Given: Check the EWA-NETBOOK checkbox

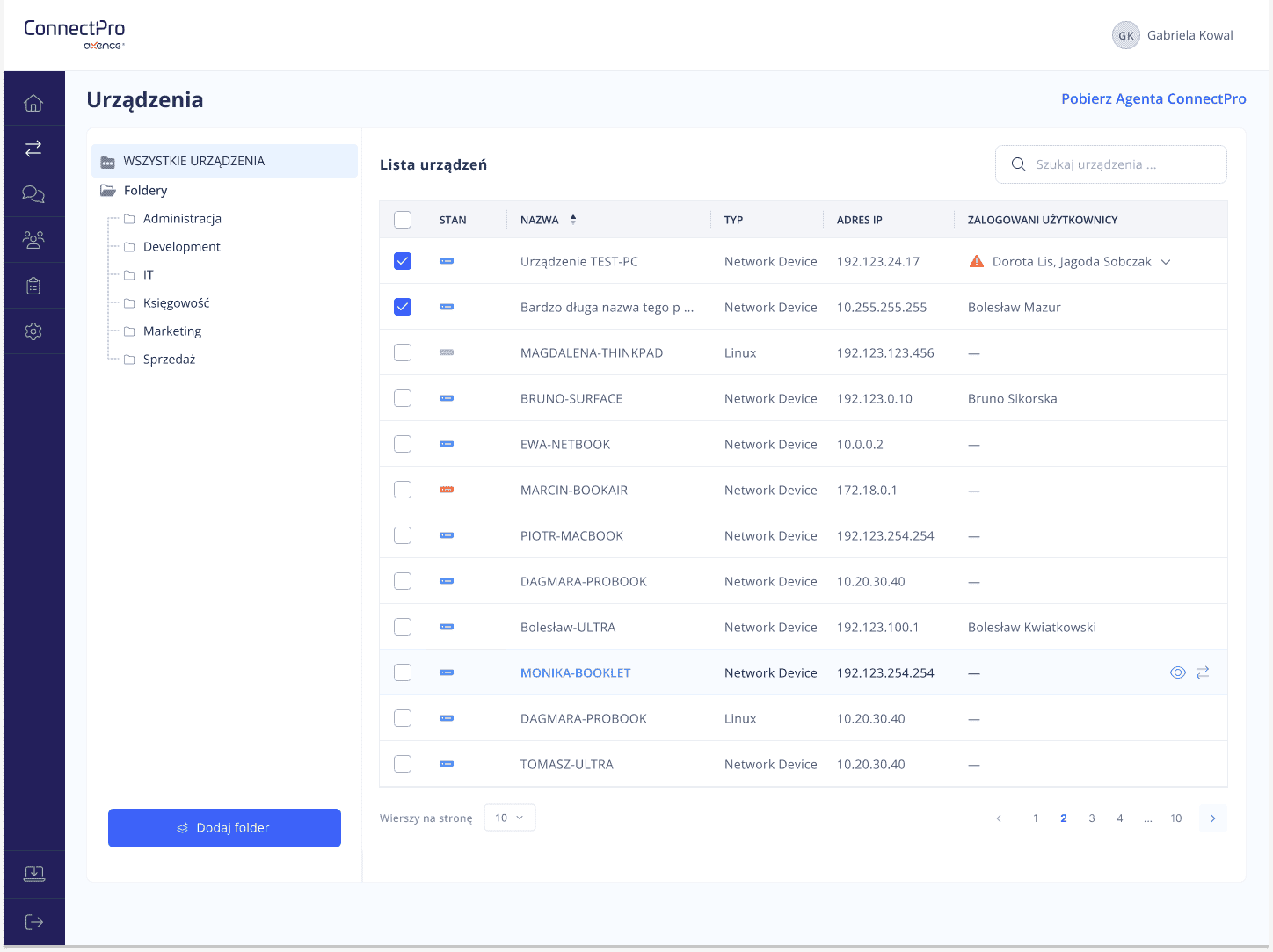Looking at the screenshot, I should click(x=403, y=444).
